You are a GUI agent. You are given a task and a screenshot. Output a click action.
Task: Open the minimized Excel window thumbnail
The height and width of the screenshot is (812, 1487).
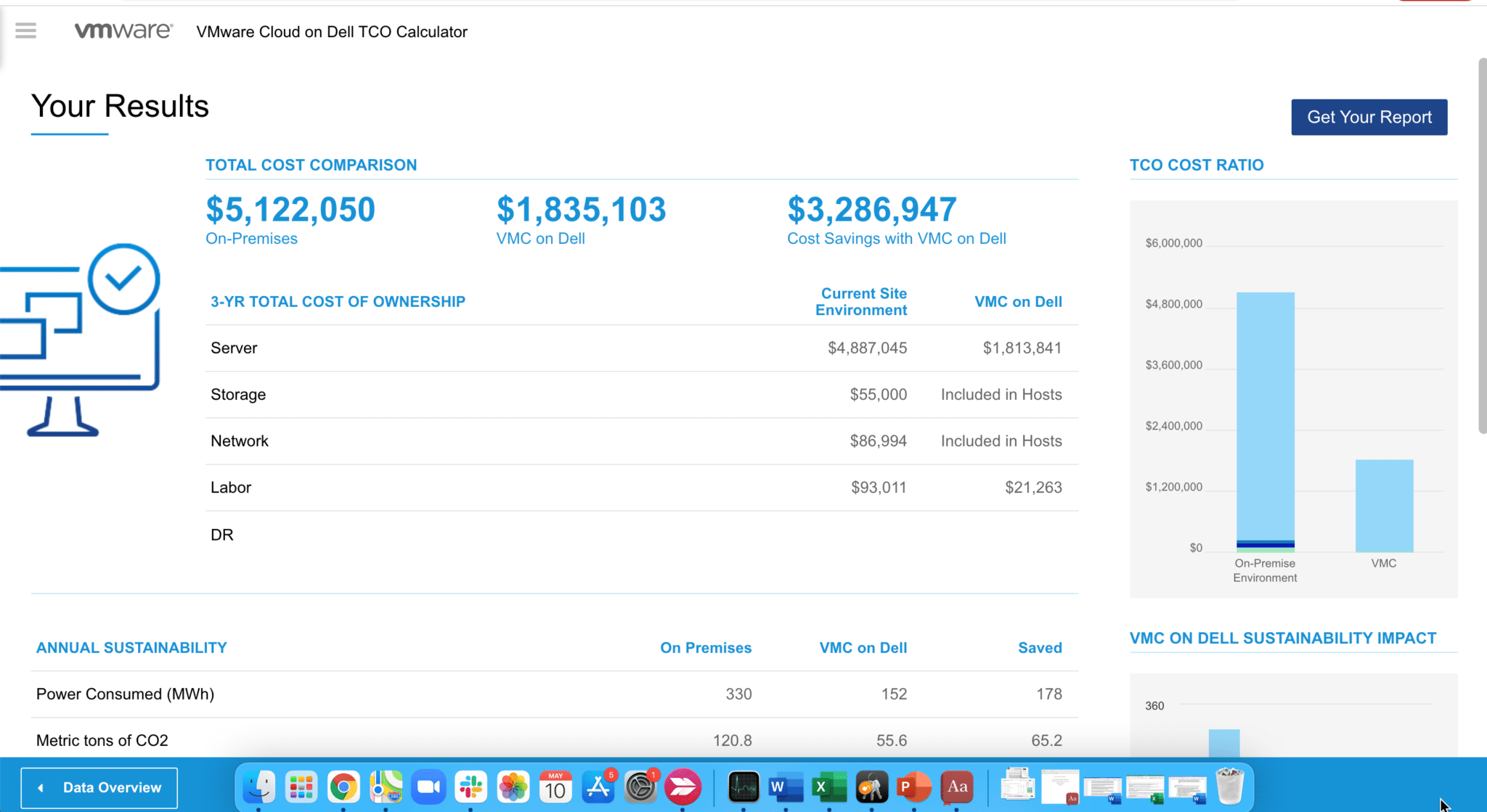click(x=1145, y=788)
